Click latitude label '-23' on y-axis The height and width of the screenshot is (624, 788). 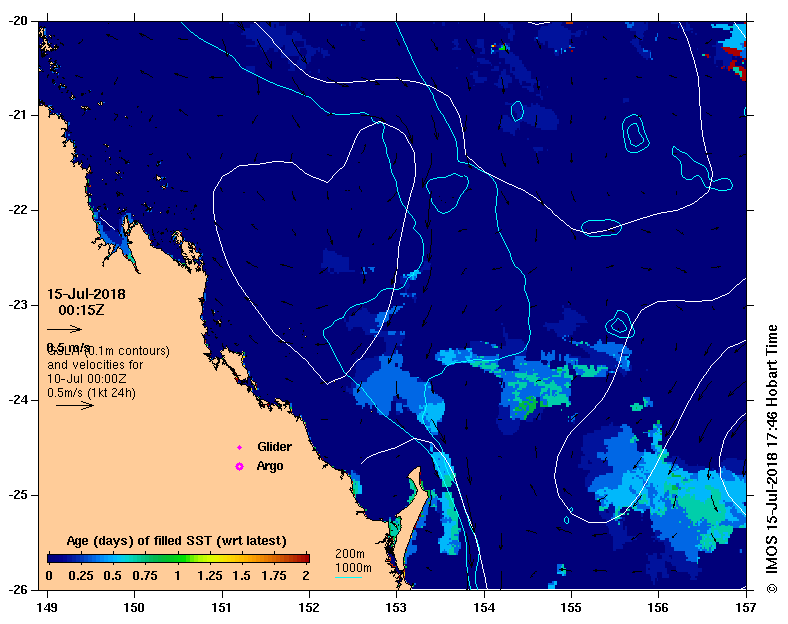coord(18,305)
